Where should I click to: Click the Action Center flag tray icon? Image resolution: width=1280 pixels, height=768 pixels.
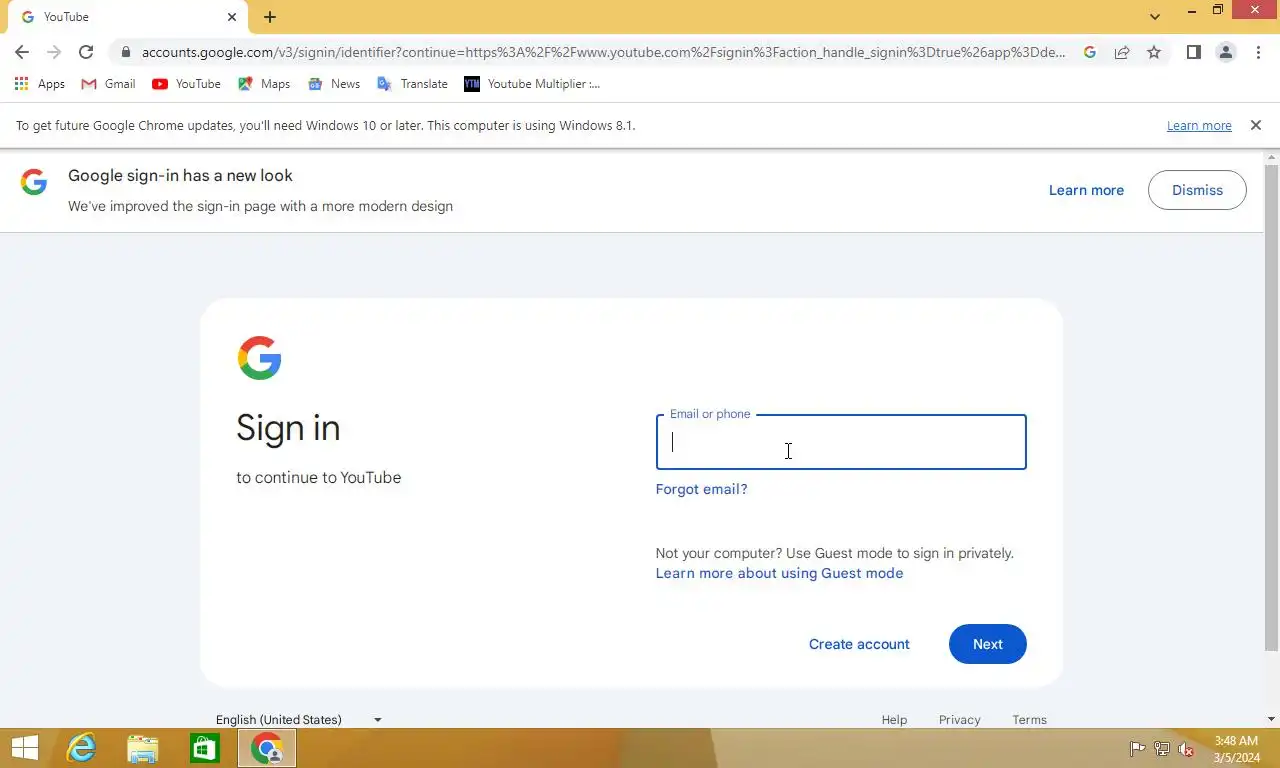tap(1137, 748)
